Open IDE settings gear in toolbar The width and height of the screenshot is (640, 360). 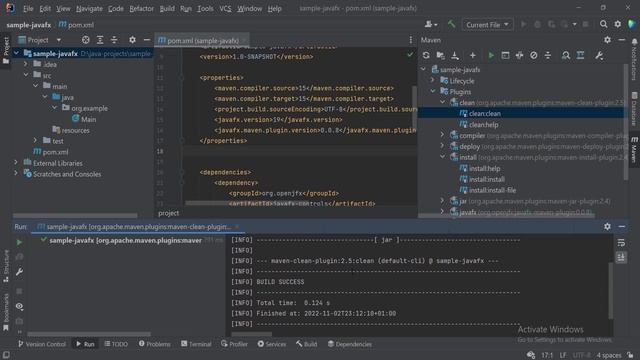tap(618, 24)
